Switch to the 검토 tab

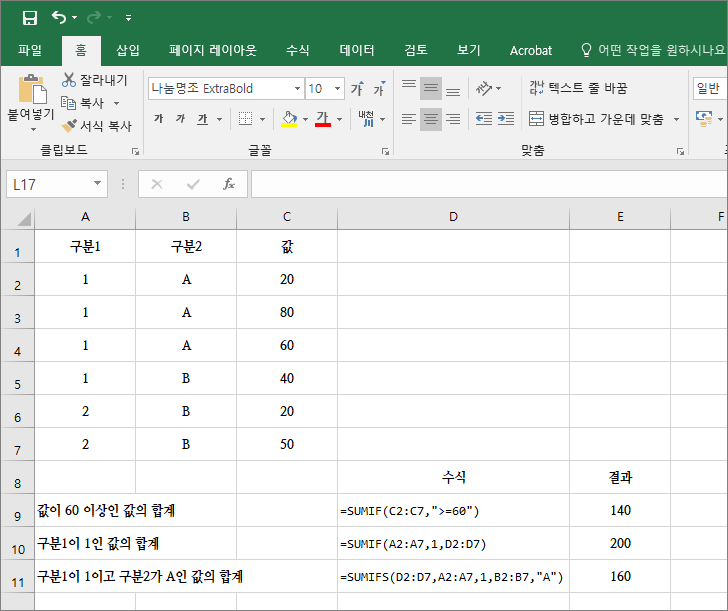[416, 50]
